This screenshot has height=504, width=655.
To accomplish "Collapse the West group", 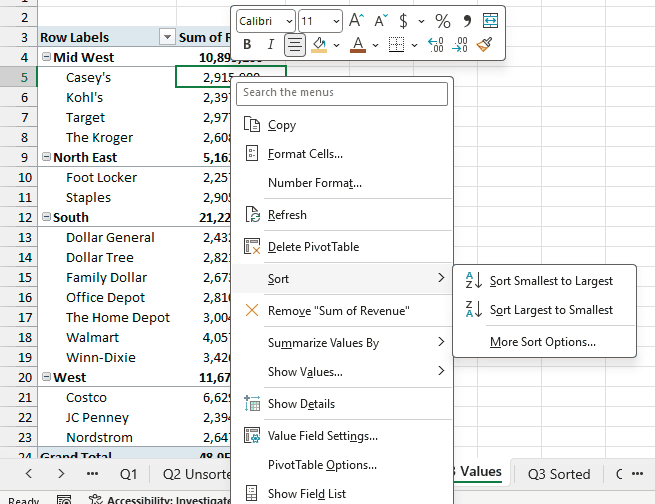I will point(47,377).
